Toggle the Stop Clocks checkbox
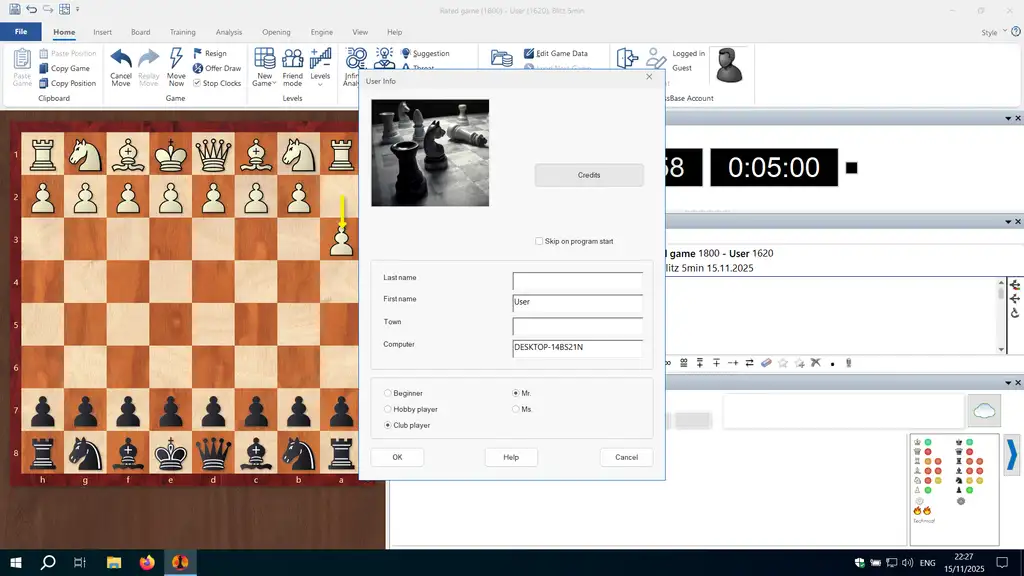1024x576 pixels. pyautogui.click(x=198, y=83)
